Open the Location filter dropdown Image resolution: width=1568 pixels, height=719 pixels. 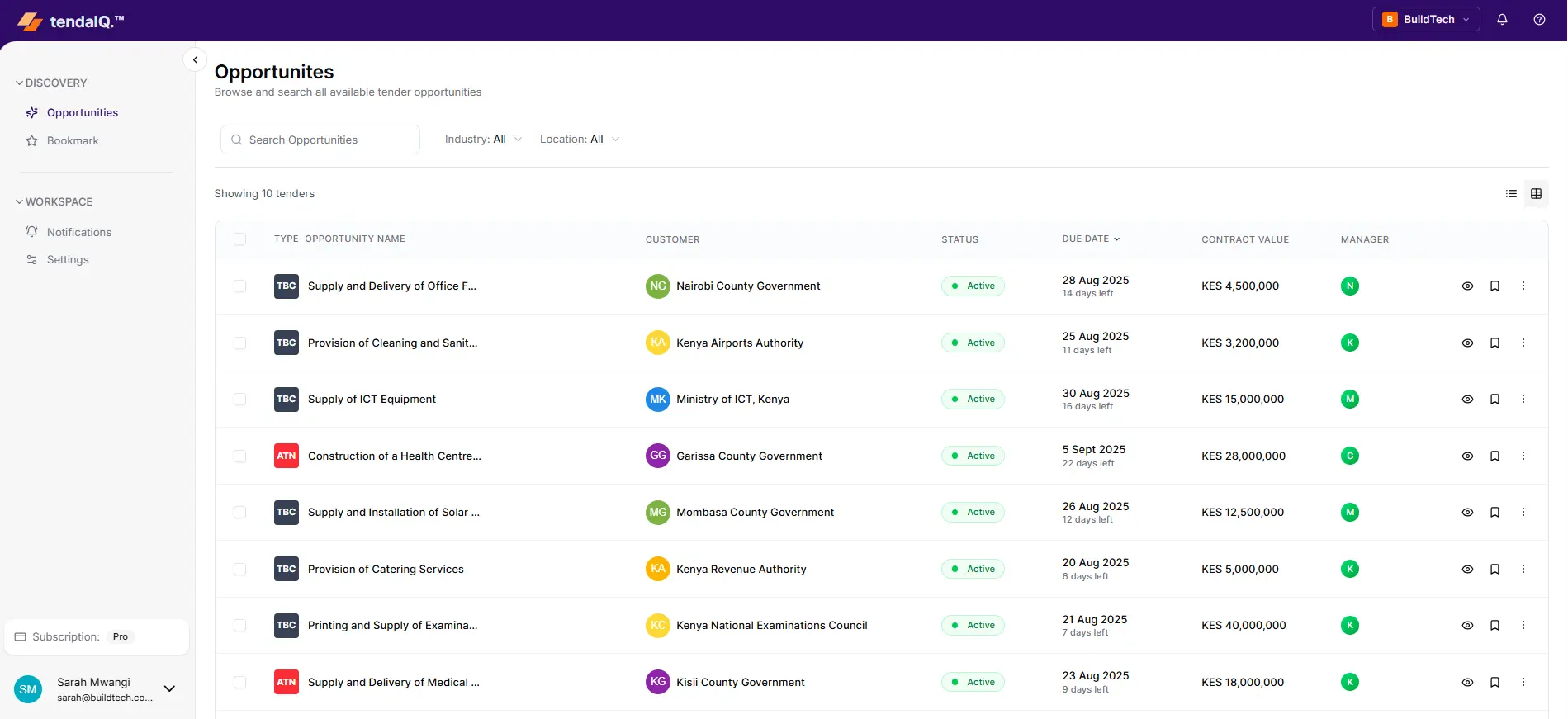click(x=579, y=140)
